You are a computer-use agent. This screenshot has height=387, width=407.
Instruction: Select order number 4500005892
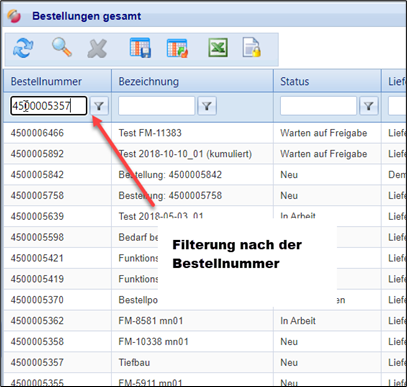(x=37, y=154)
